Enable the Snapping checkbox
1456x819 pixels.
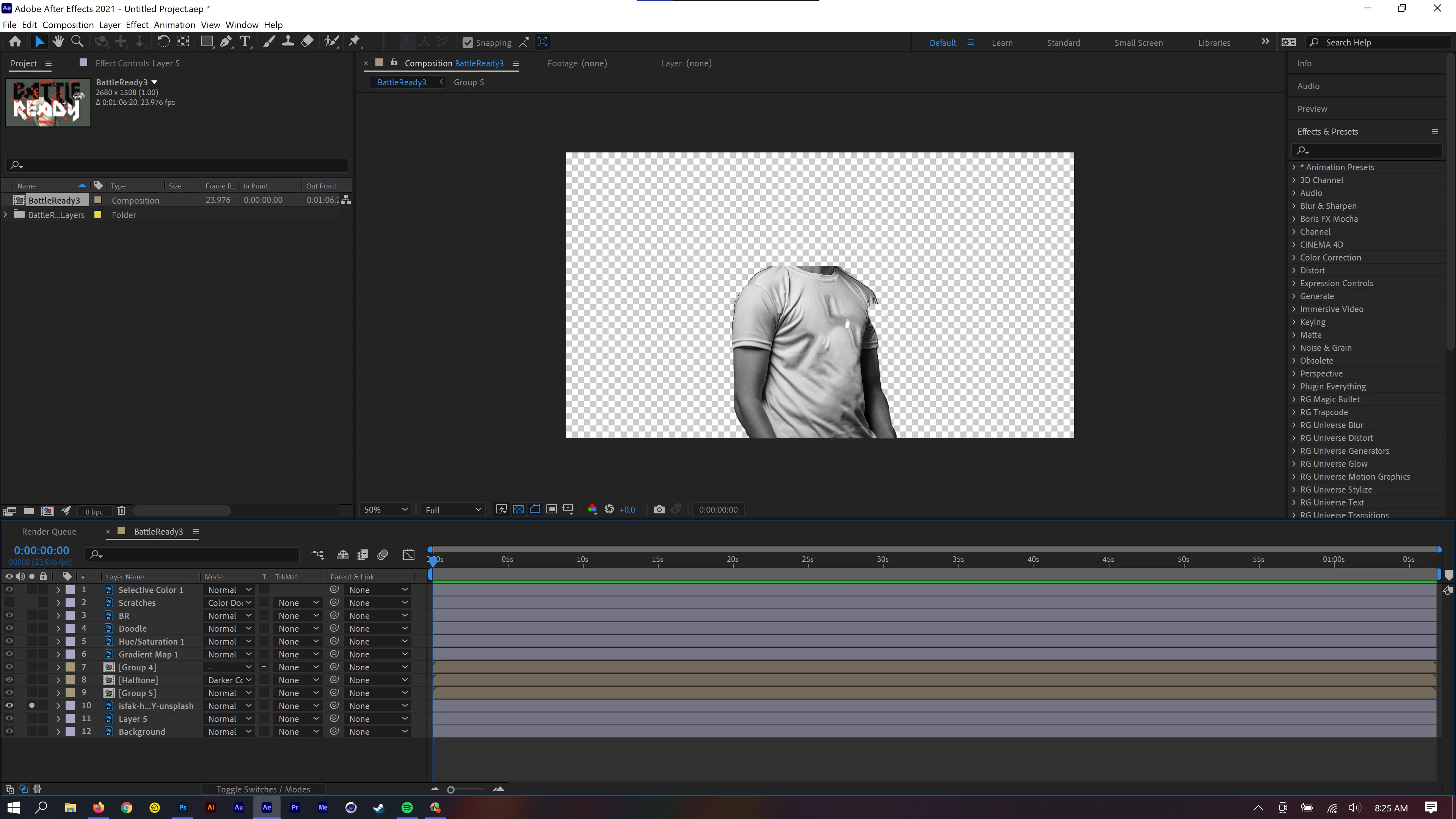468,42
